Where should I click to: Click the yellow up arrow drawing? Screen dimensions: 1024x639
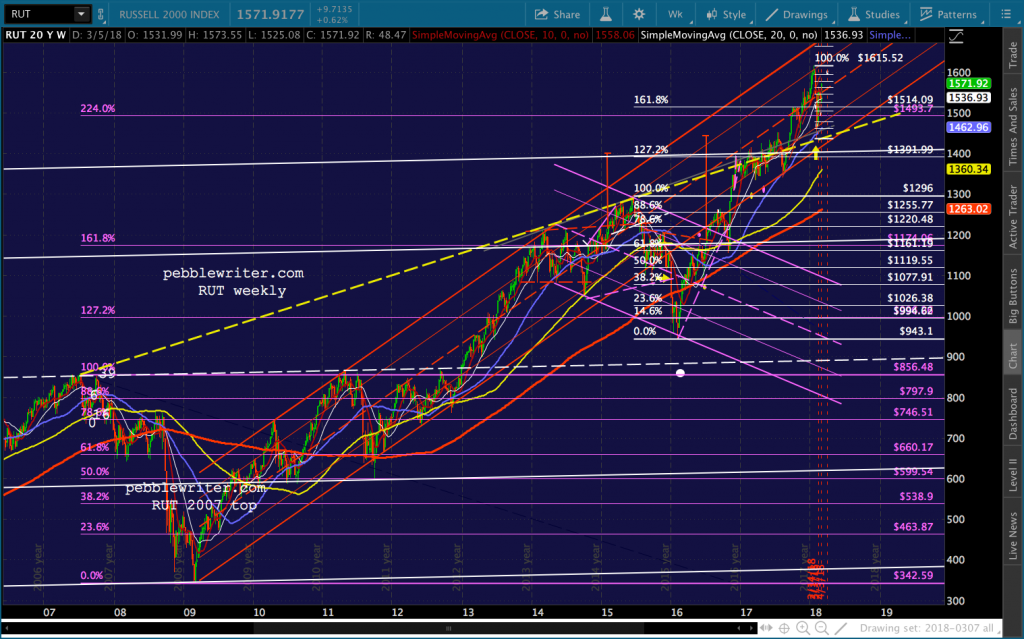click(816, 152)
